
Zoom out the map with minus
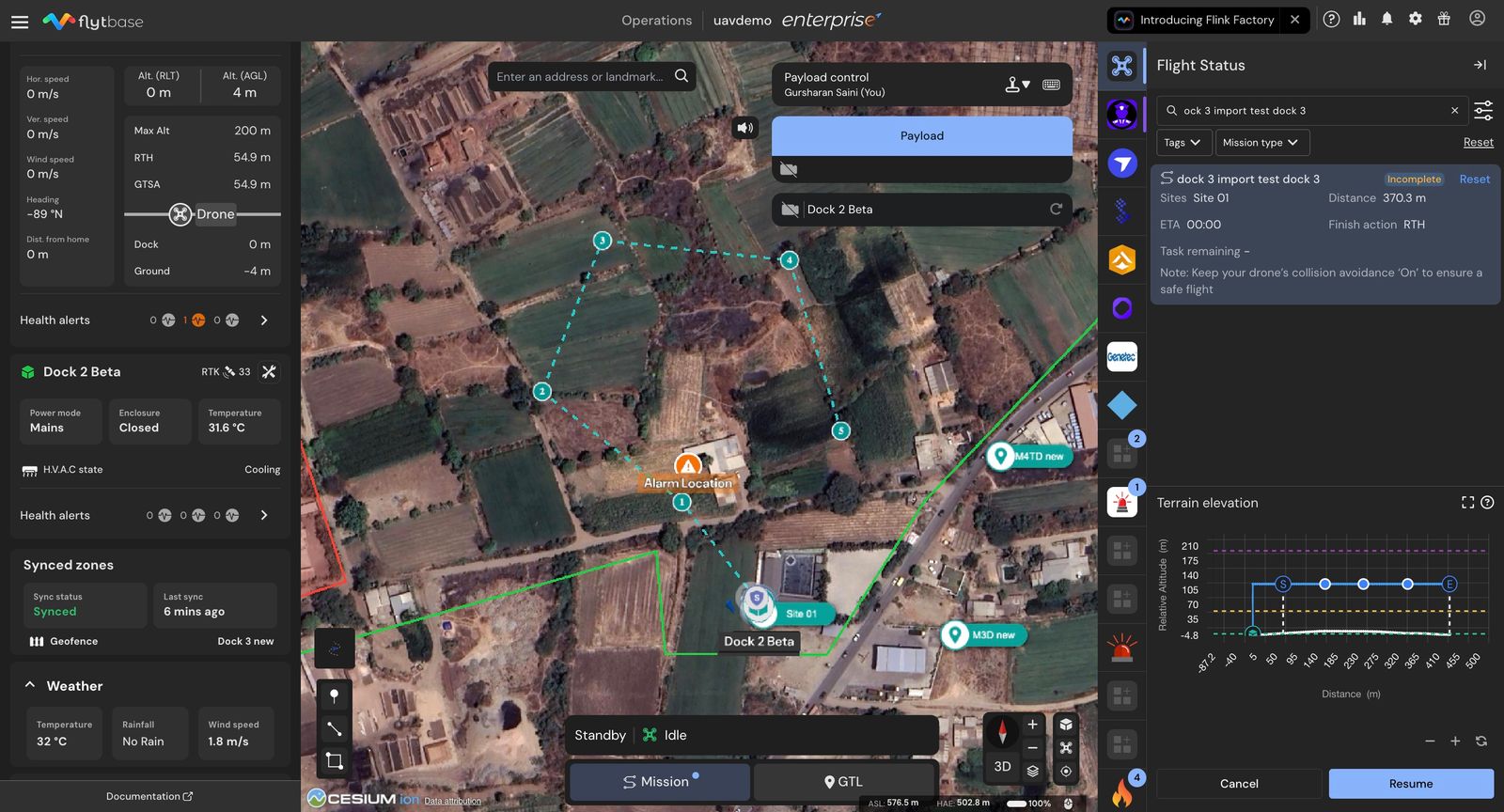(x=1032, y=748)
